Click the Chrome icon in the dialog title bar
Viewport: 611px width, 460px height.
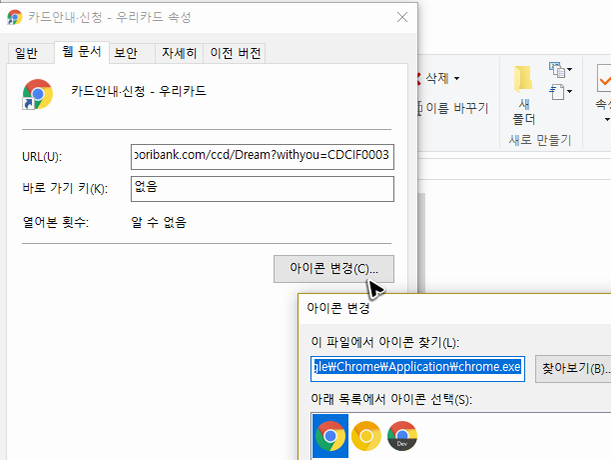(15, 17)
